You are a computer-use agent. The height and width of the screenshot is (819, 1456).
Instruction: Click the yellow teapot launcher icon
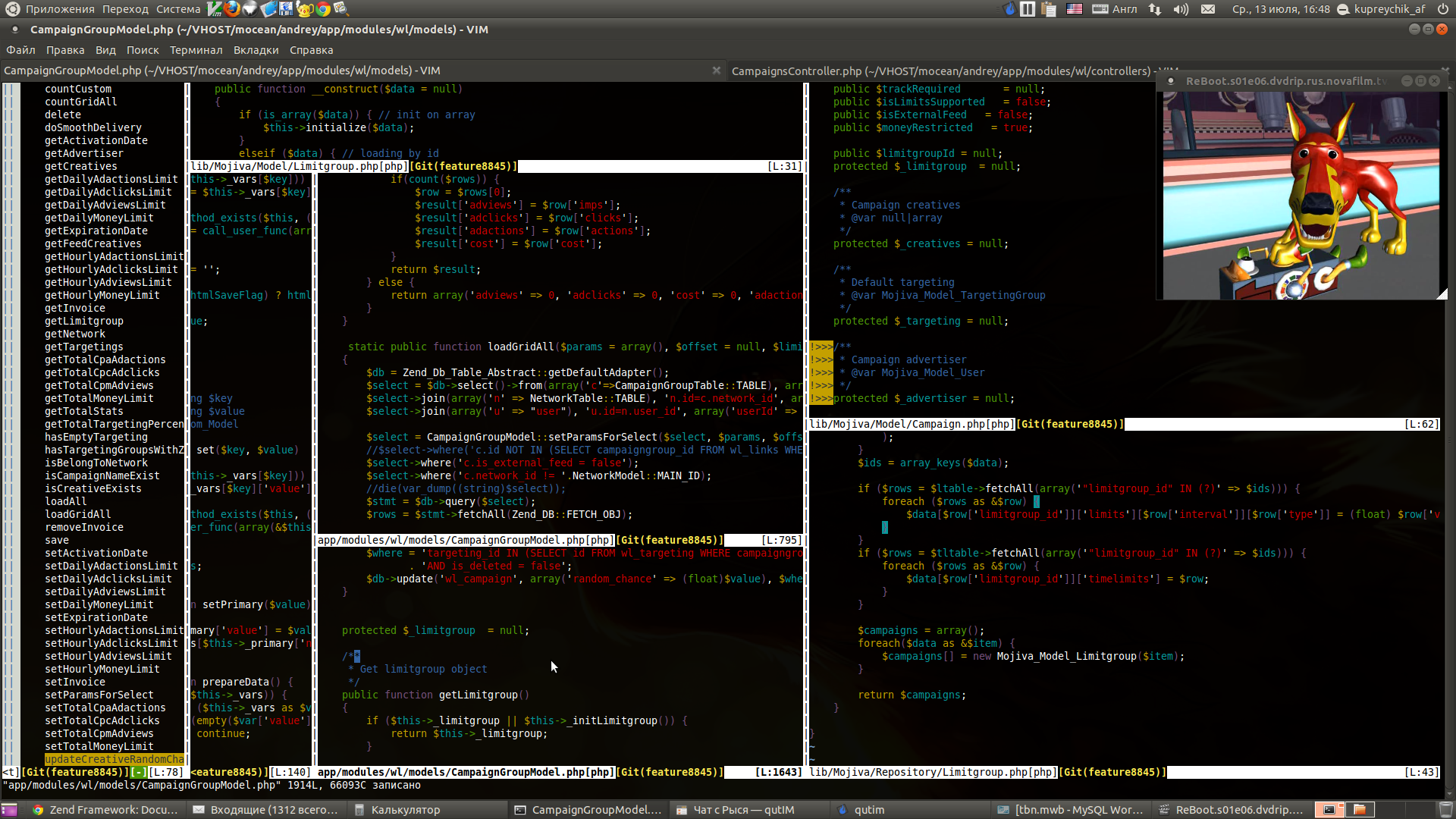[x=305, y=9]
